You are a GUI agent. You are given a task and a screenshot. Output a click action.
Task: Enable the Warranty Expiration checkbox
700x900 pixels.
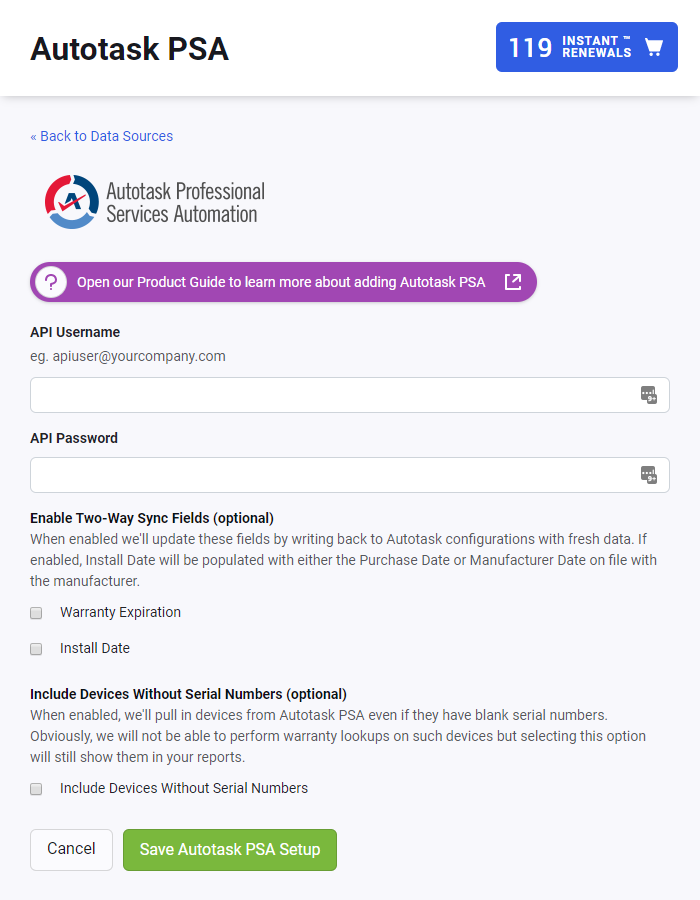36,613
